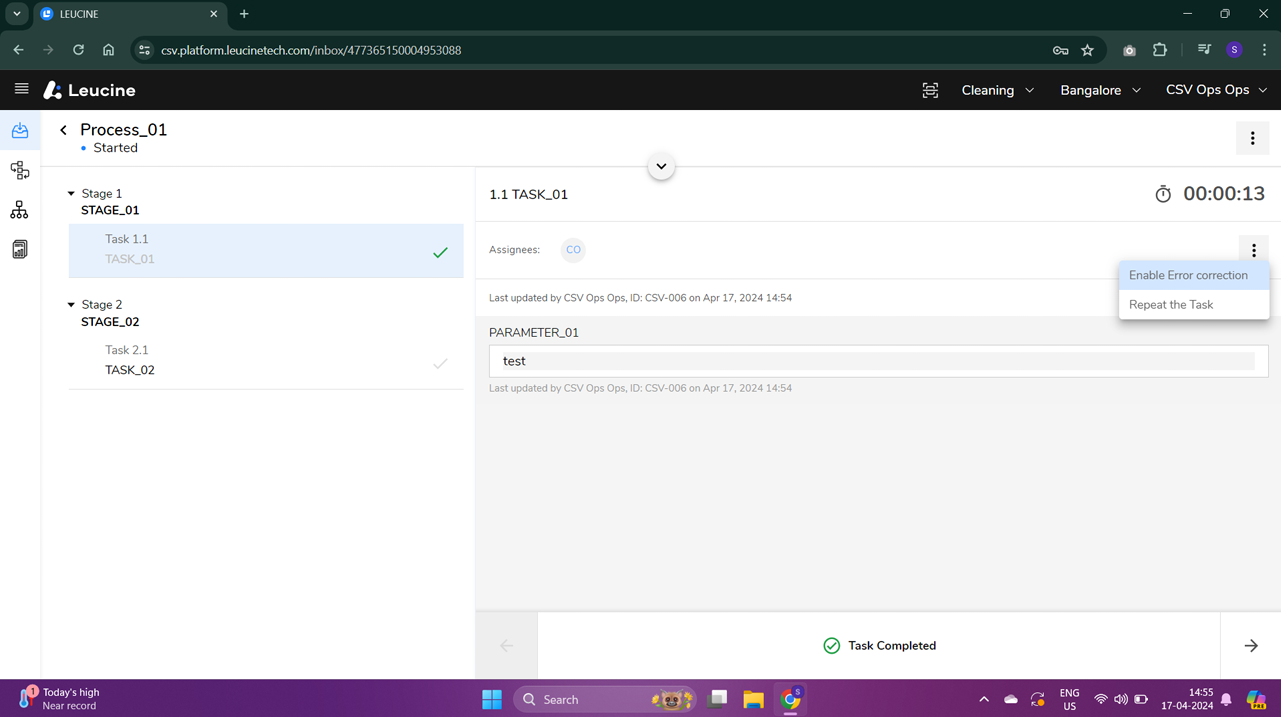Click the browser home button

(108, 50)
